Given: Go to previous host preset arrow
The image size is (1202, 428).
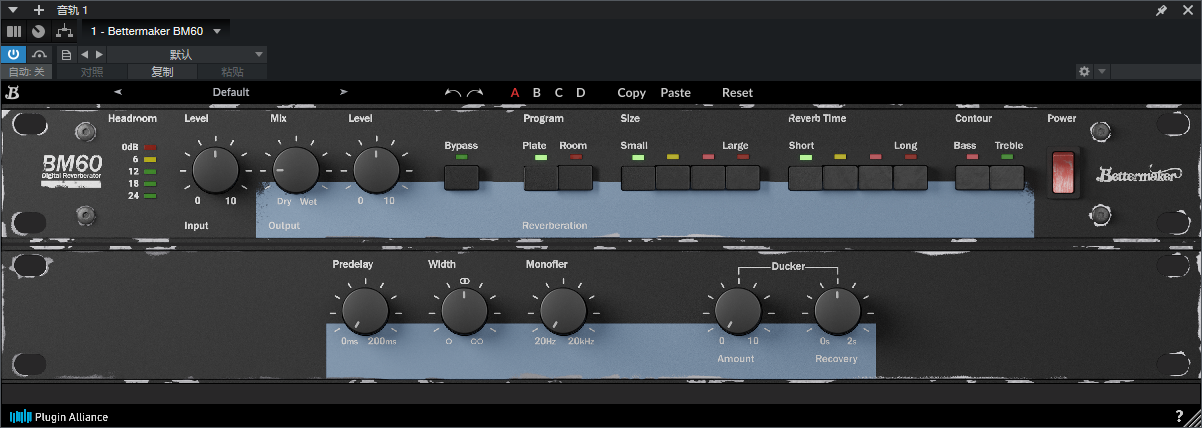Looking at the screenshot, I should (84, 54).
